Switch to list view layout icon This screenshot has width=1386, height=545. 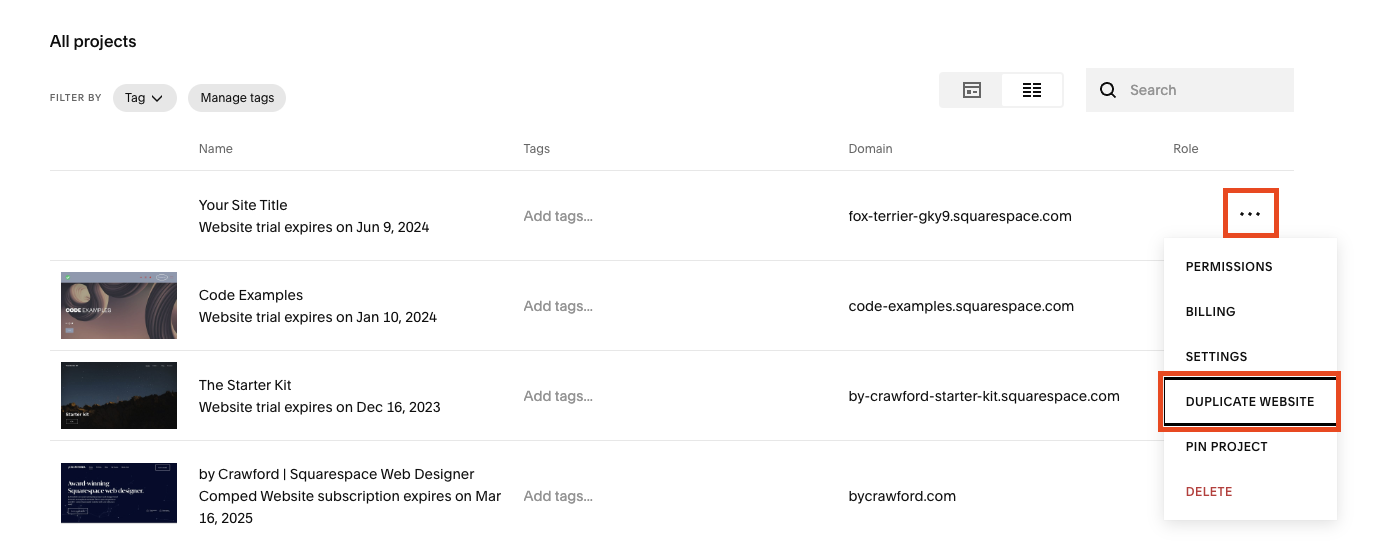[1032, 90]
